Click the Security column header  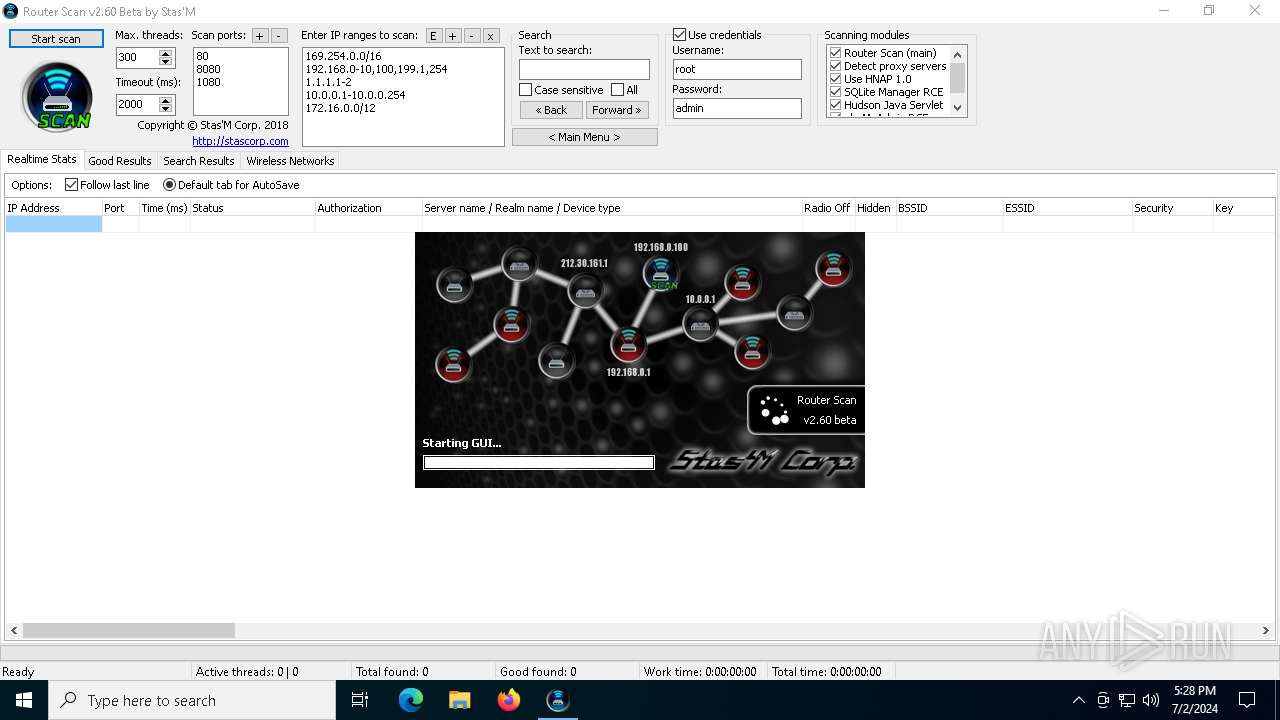click(1172, 208)
